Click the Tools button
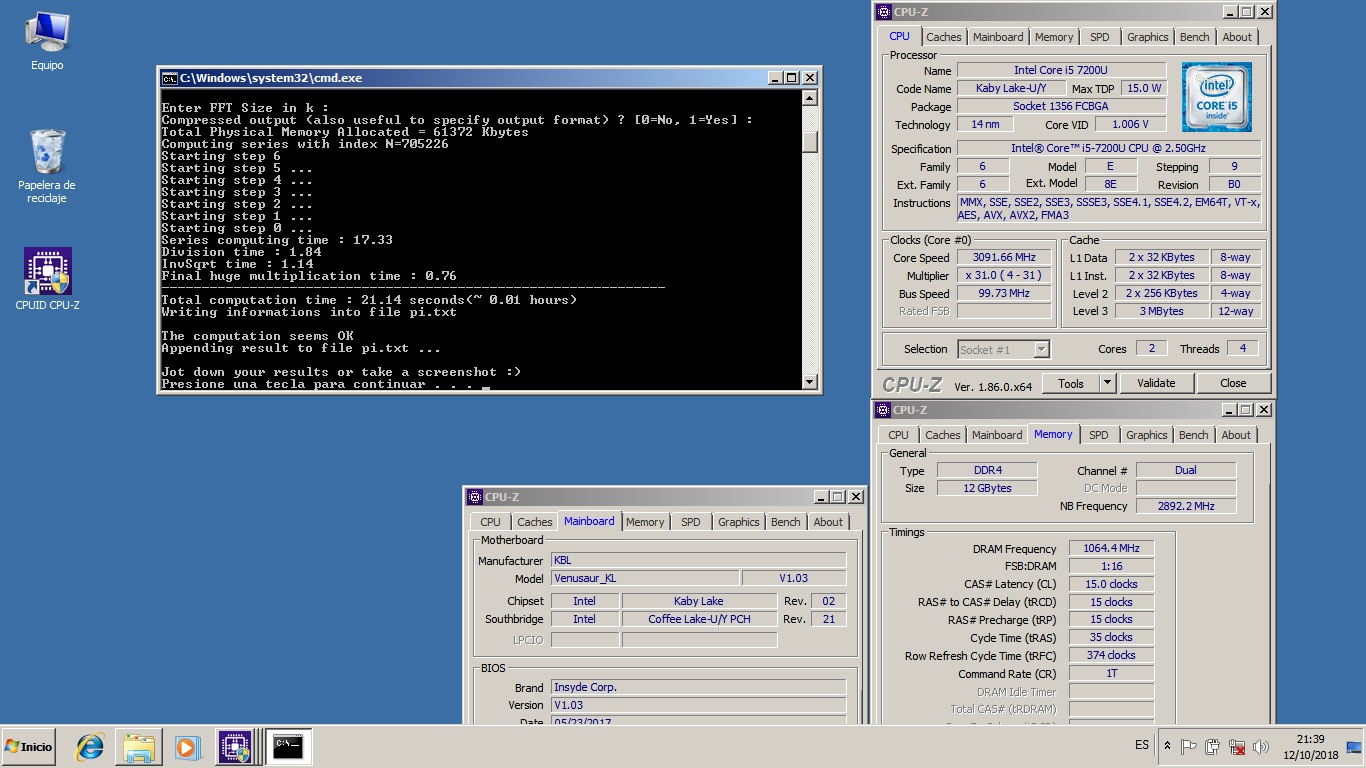 [x=1071, y=383]
